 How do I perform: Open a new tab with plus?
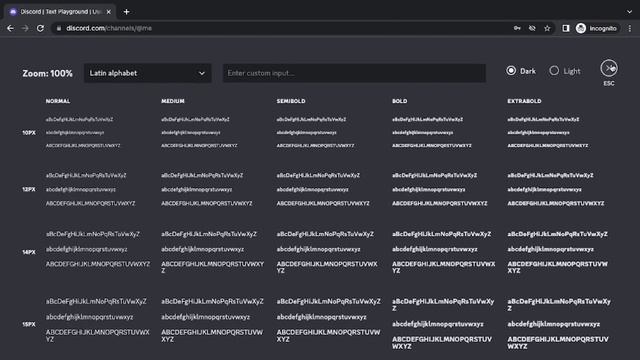(x=127, y=12)
